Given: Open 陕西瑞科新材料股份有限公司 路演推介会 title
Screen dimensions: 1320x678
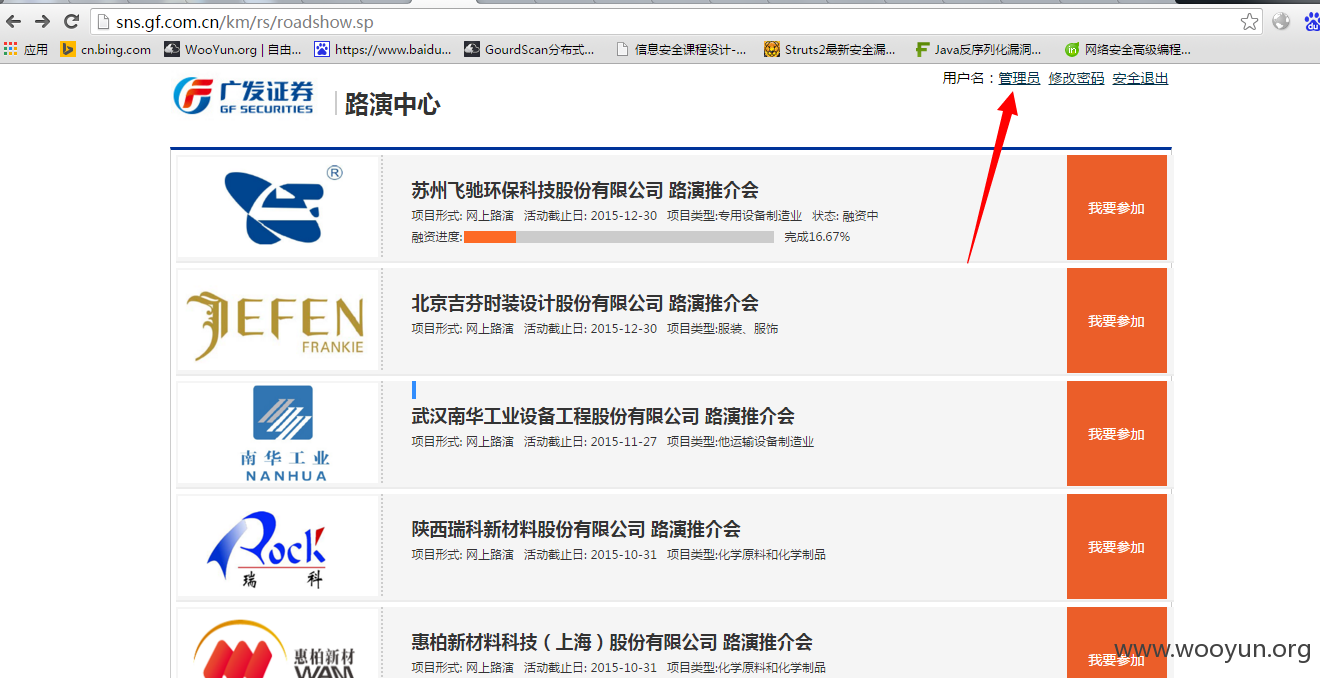Looking at the screenshot, I should tap(576, 529).
